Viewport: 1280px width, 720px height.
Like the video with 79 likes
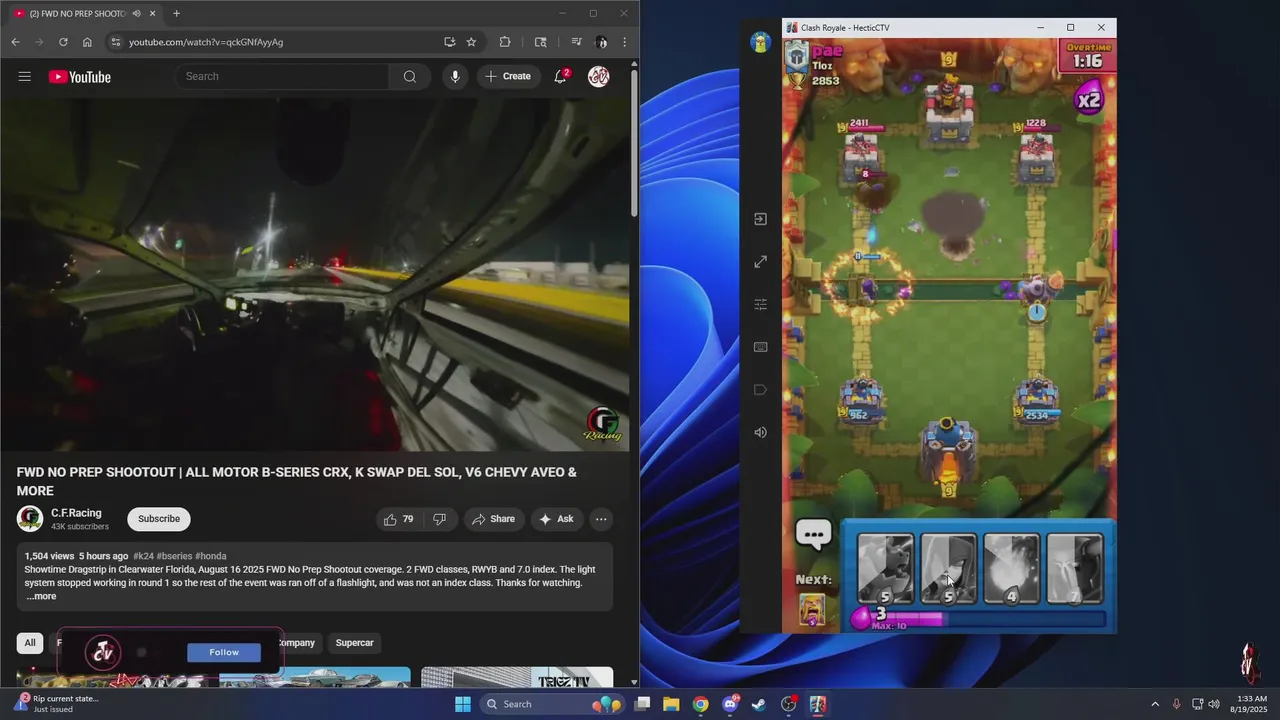(398, 519)
